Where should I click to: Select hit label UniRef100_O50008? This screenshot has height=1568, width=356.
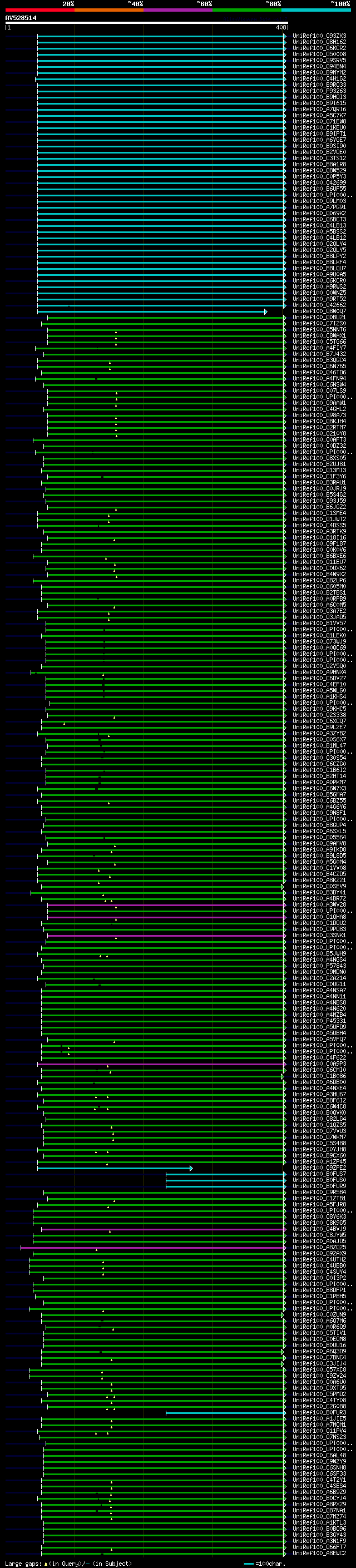click(x=319, y=54)
